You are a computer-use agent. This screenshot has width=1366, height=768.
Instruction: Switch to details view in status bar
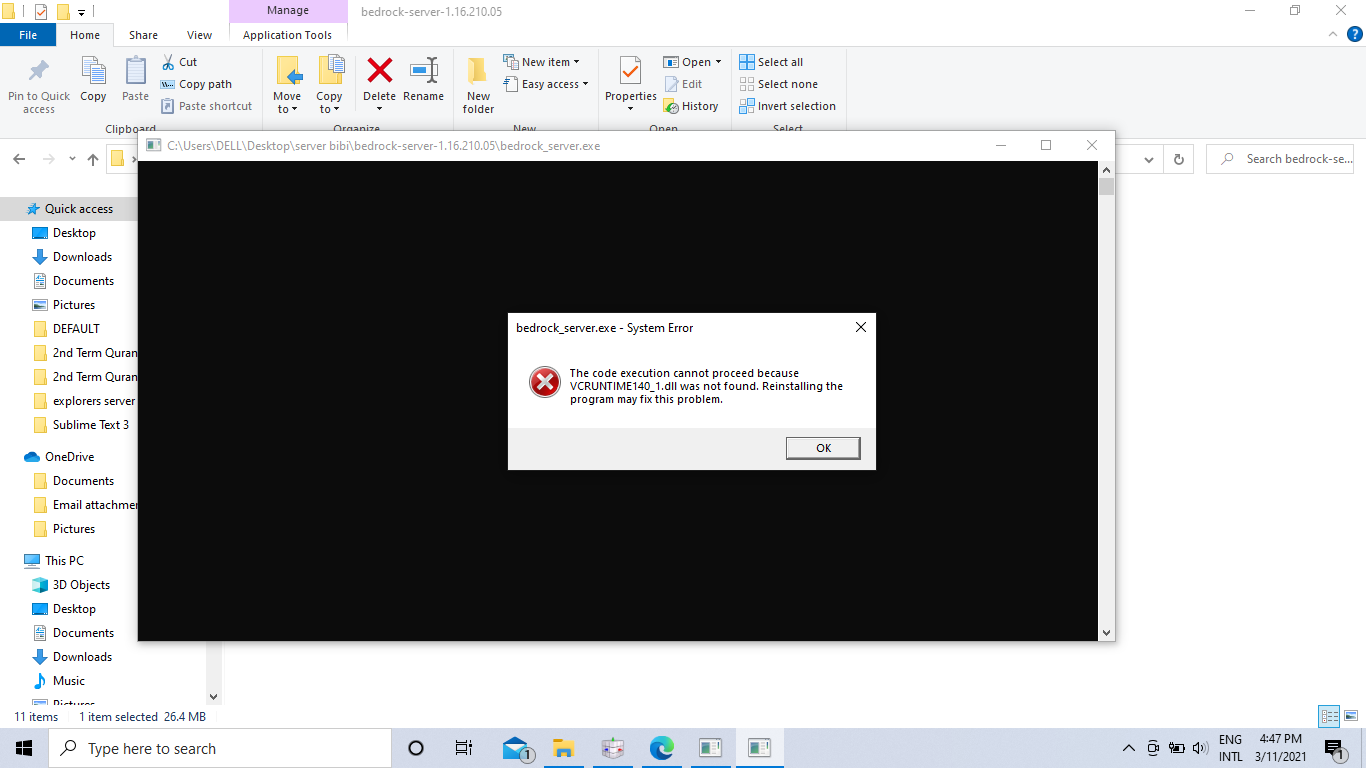click(1329, 716)
